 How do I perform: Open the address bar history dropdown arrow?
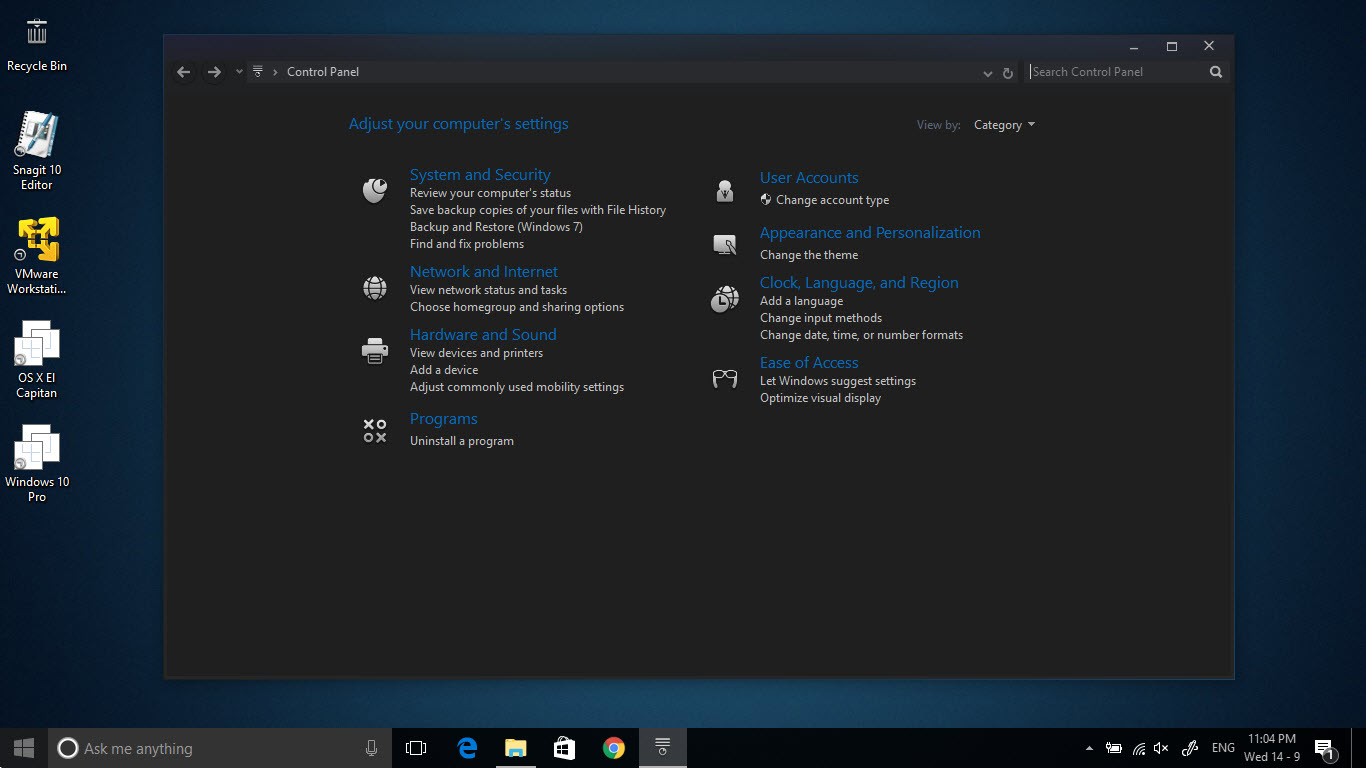988,71
